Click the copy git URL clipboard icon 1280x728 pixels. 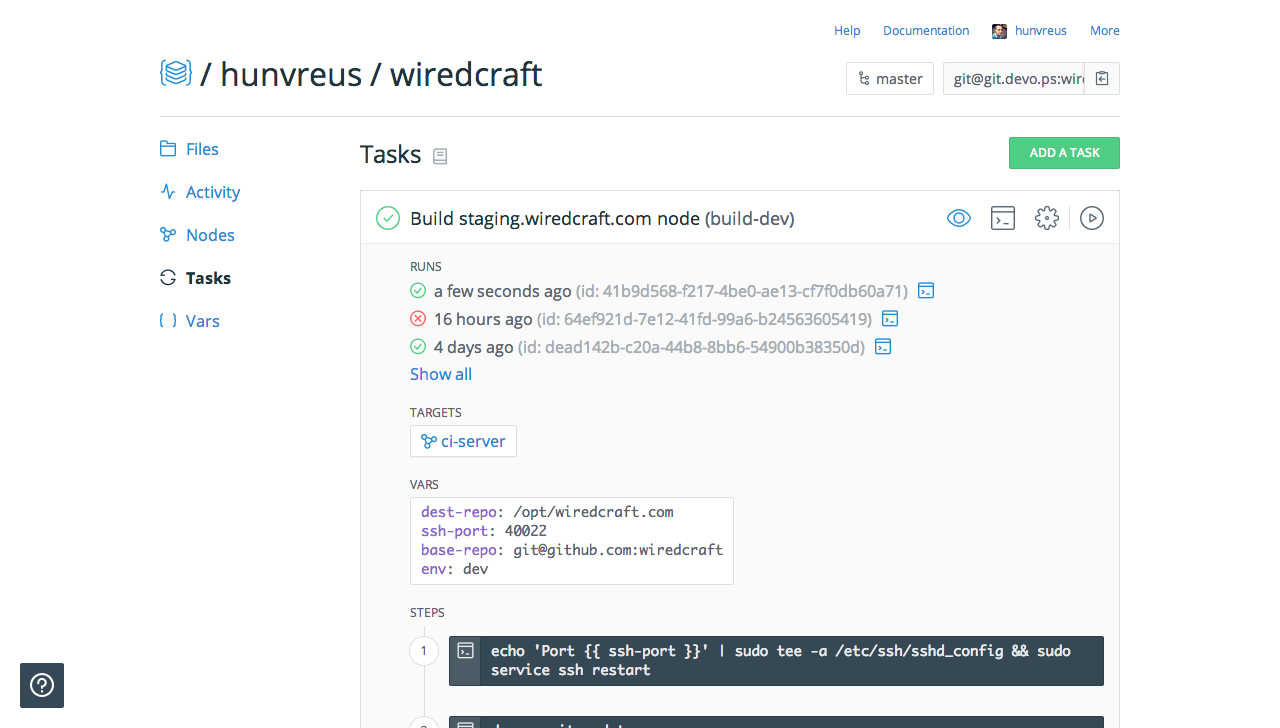coord(1102,79)
